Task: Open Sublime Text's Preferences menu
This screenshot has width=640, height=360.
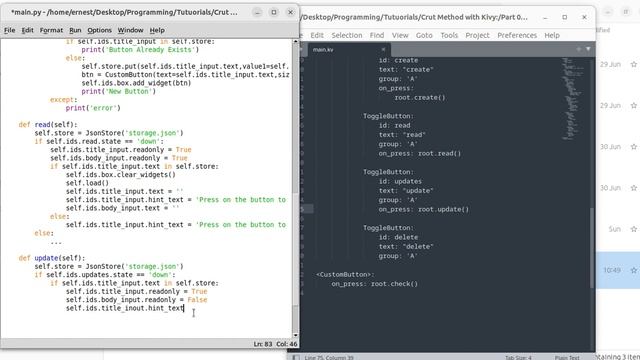Action: click(x=517, y=36)
